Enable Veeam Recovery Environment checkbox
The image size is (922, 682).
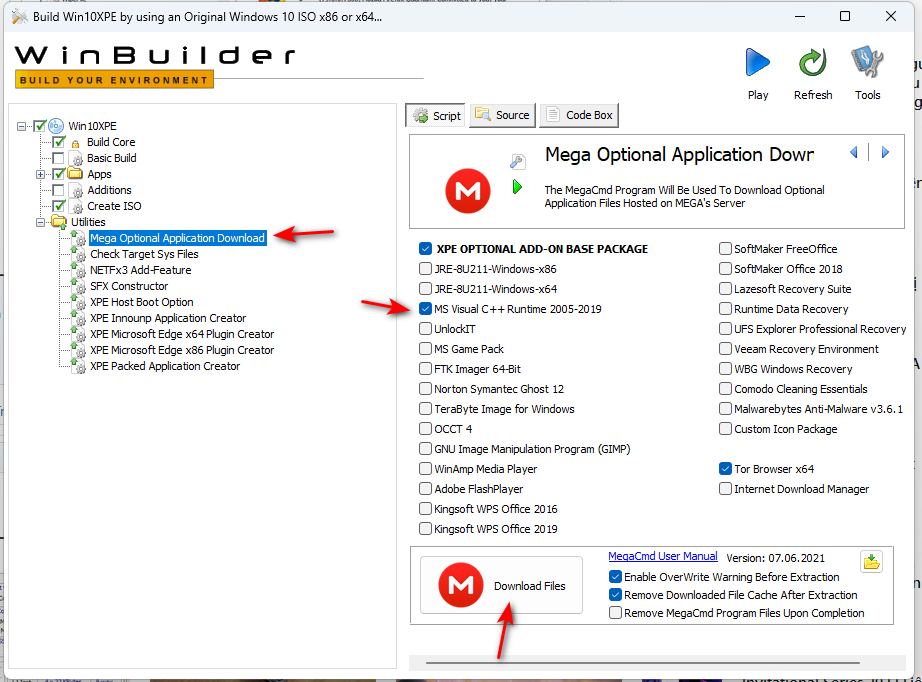(x=725, y=349)
